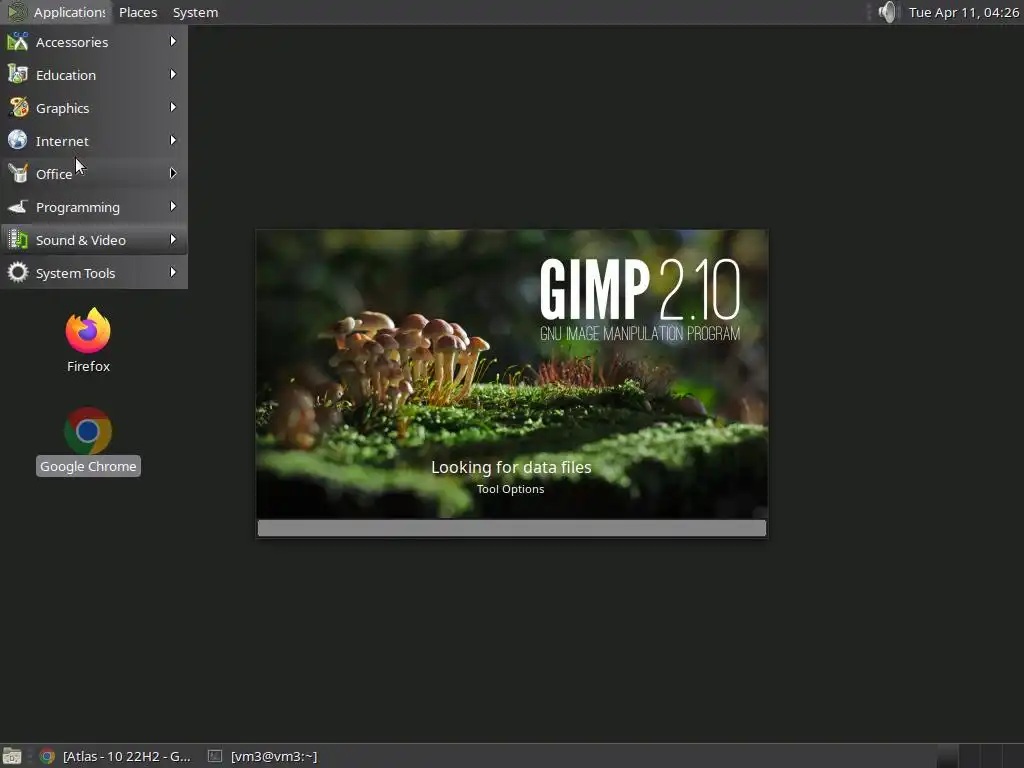The width and height of the screenshot is (1024, 768).
Task: Open the Accessories submenu
Action: pyautogui.click(x=93, y=42)
